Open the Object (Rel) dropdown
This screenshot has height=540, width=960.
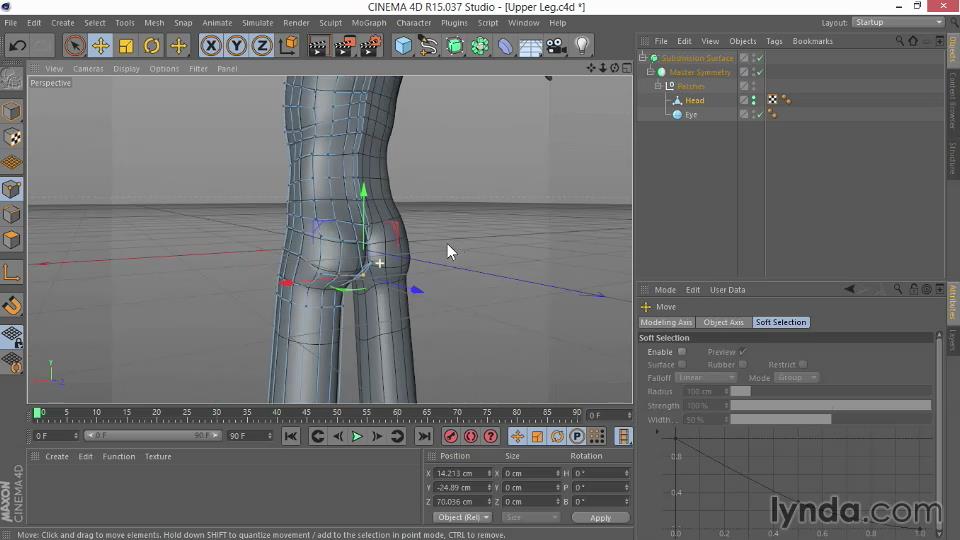click(x=463, y=517)
